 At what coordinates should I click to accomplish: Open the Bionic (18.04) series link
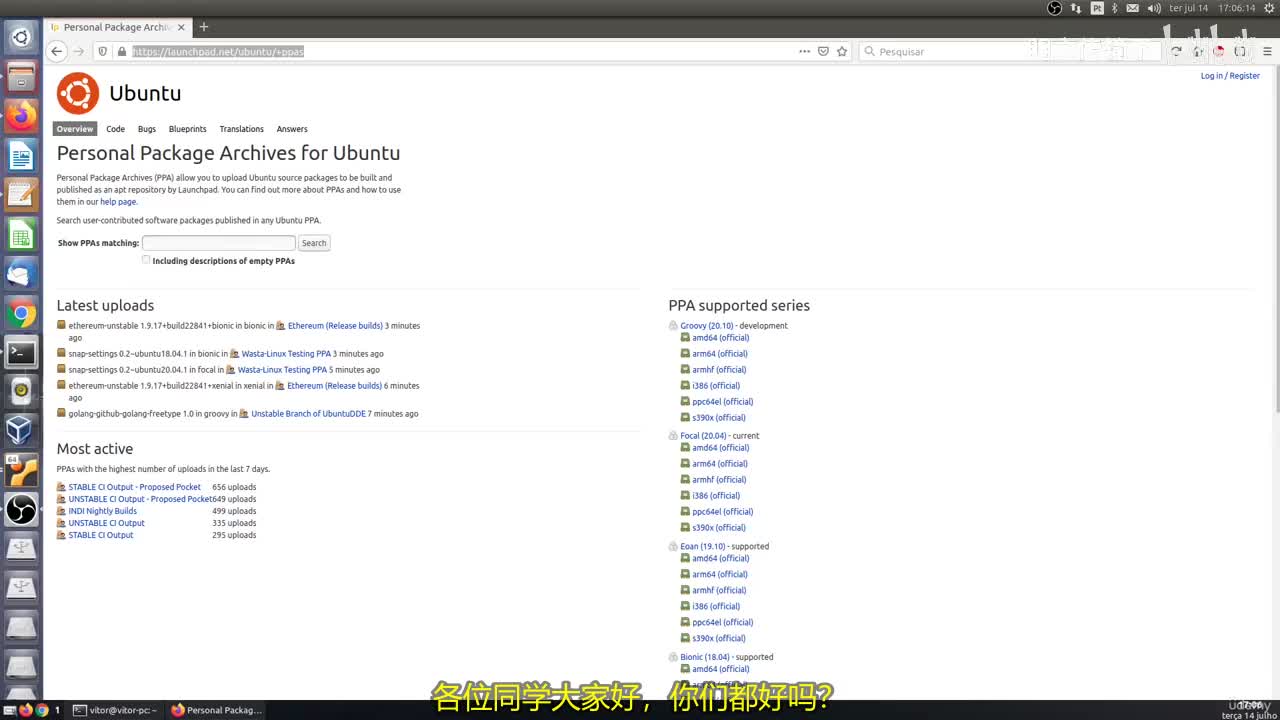pos(705,658)
